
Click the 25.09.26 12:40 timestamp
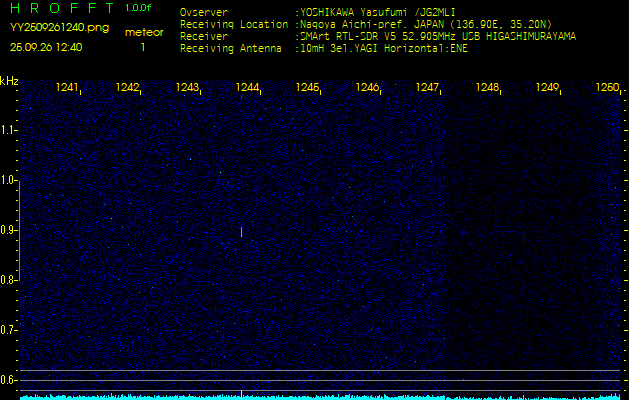[46, 47]
